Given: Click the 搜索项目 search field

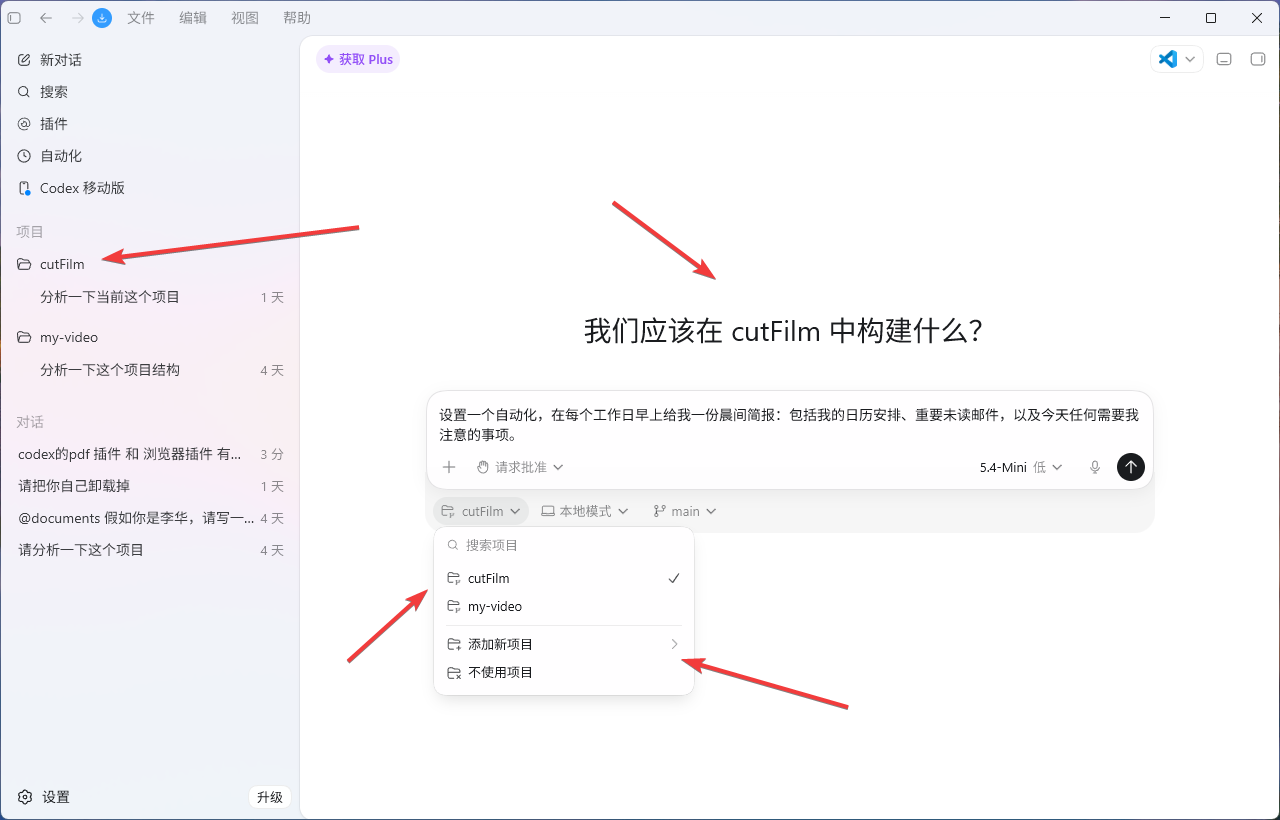Looking at the screenshot, I should (564, 545).
